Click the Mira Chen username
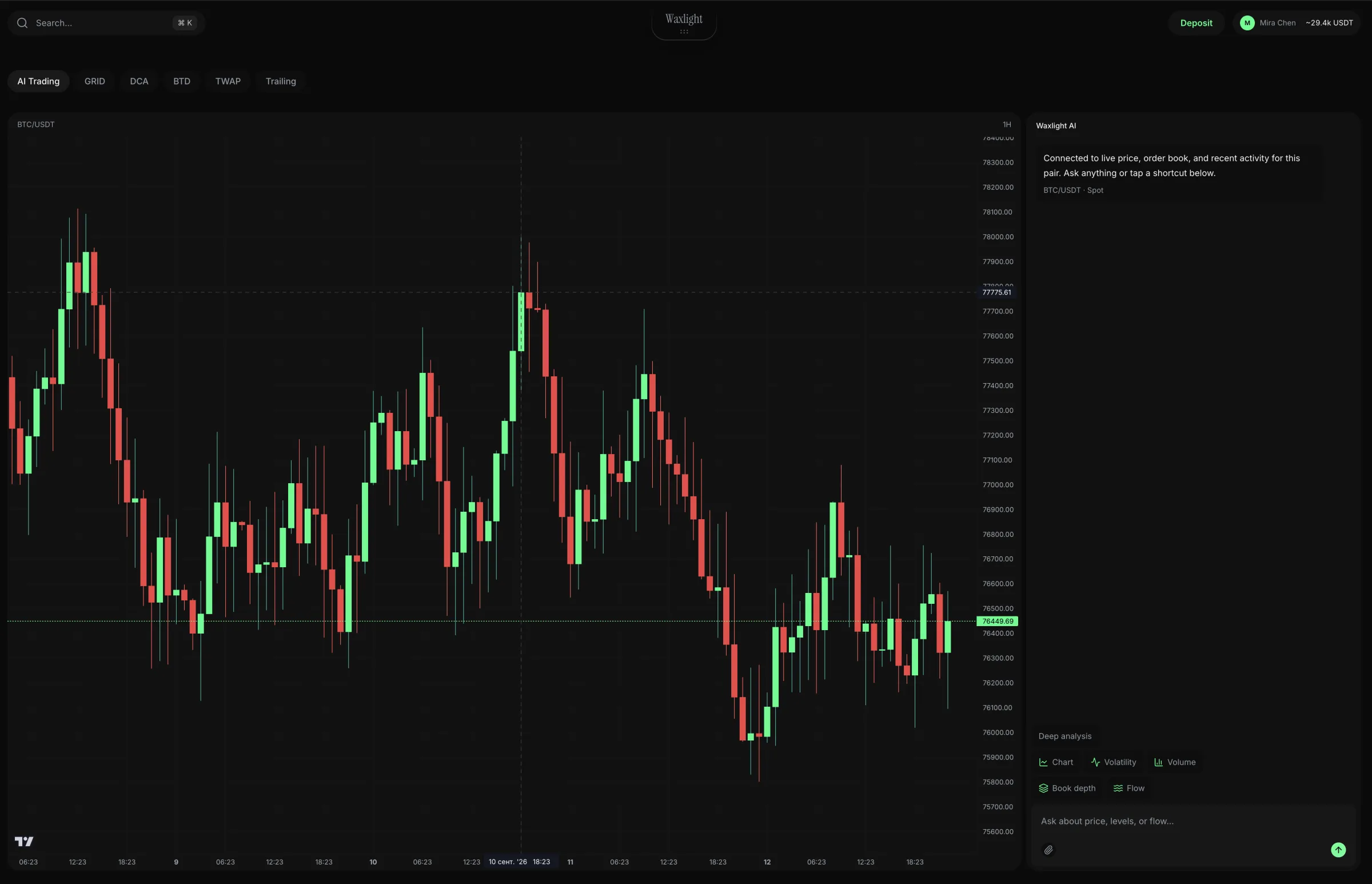 tap(1277, 23)
